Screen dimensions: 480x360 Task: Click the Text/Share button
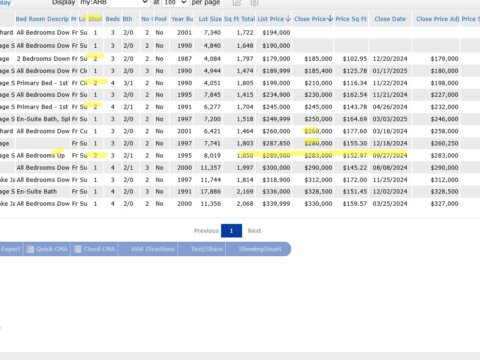(x=207, y=249)
